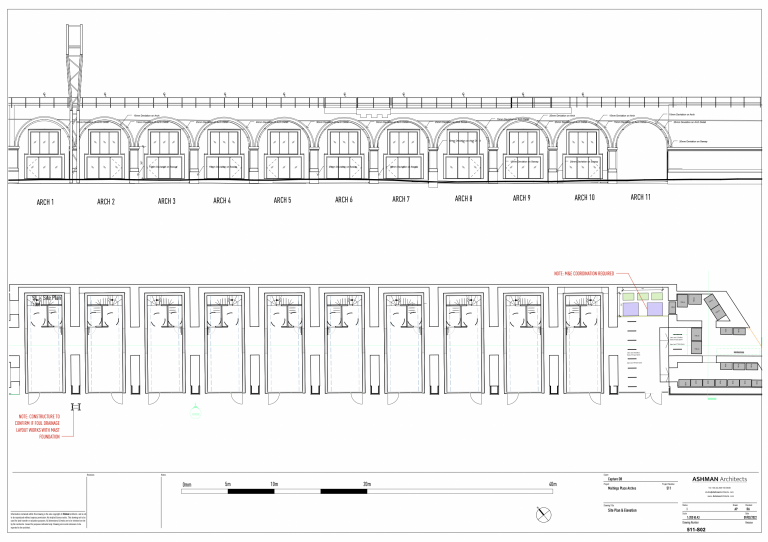Viewport: 768px width, 542px height.
Task: Click the ARCH 1 elevation label
Action: coord(45,202)
